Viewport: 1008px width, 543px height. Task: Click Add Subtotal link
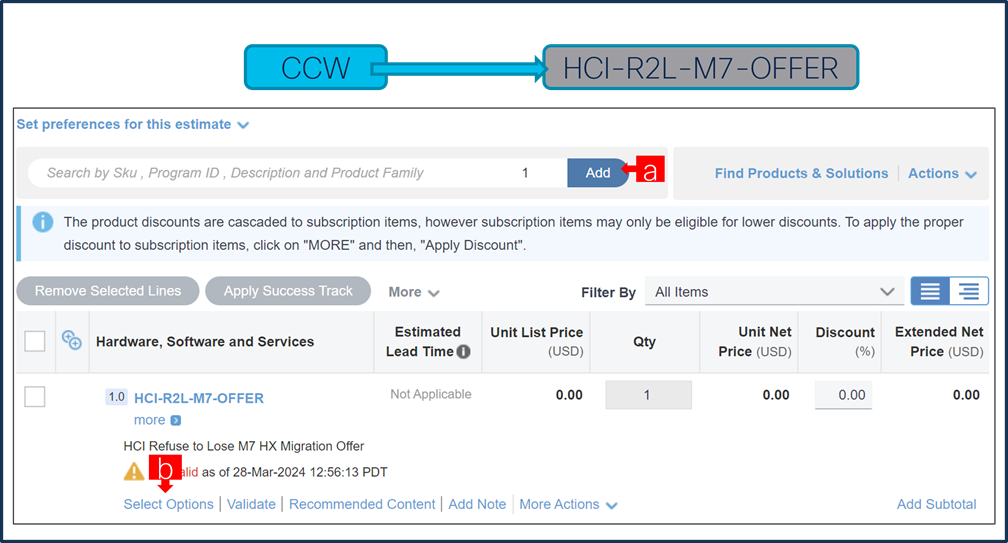[936, 504]
